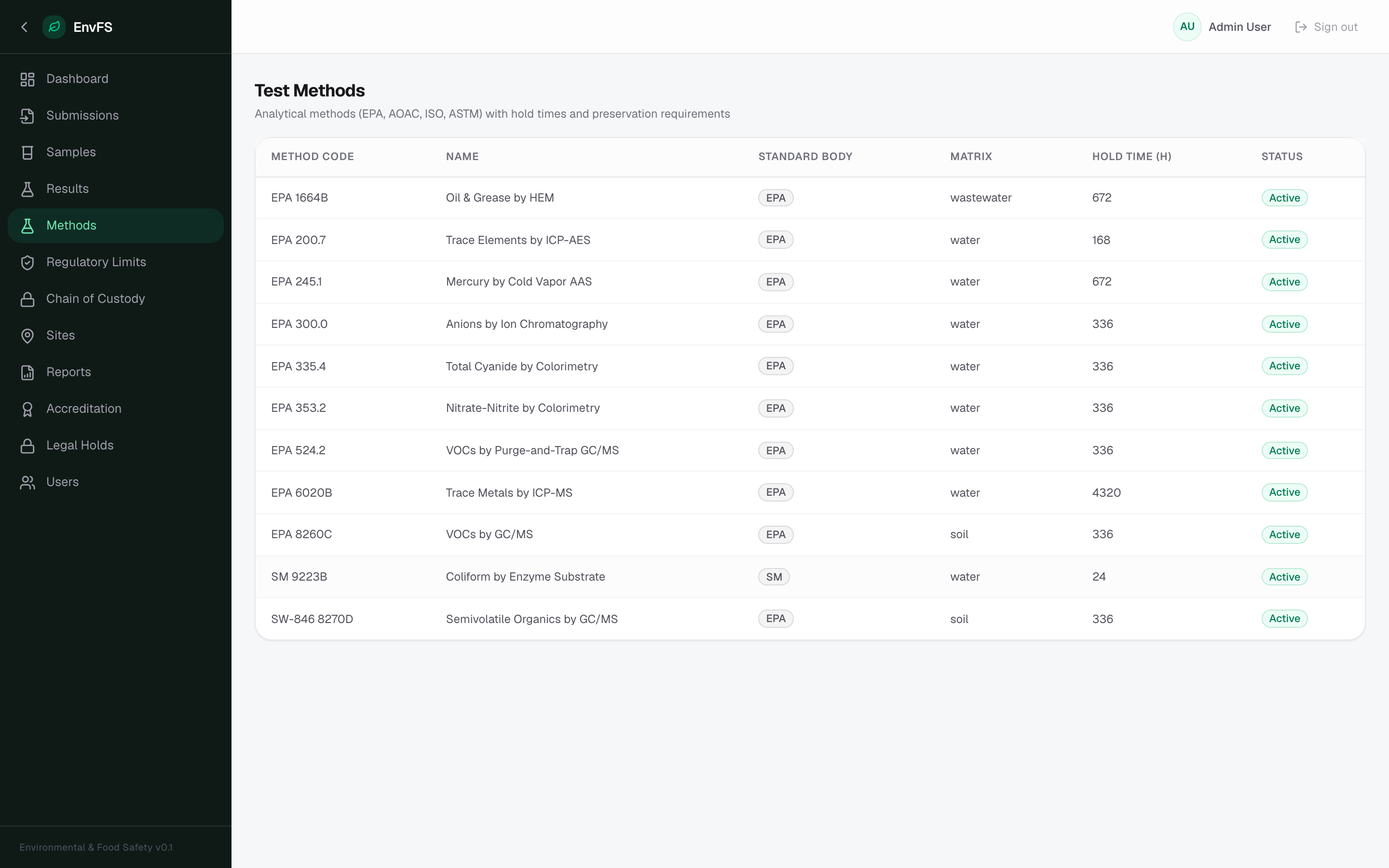Screen dimensions: 1389x868
Task: Click the wastewater matrix cell
Action: (981, 198)
